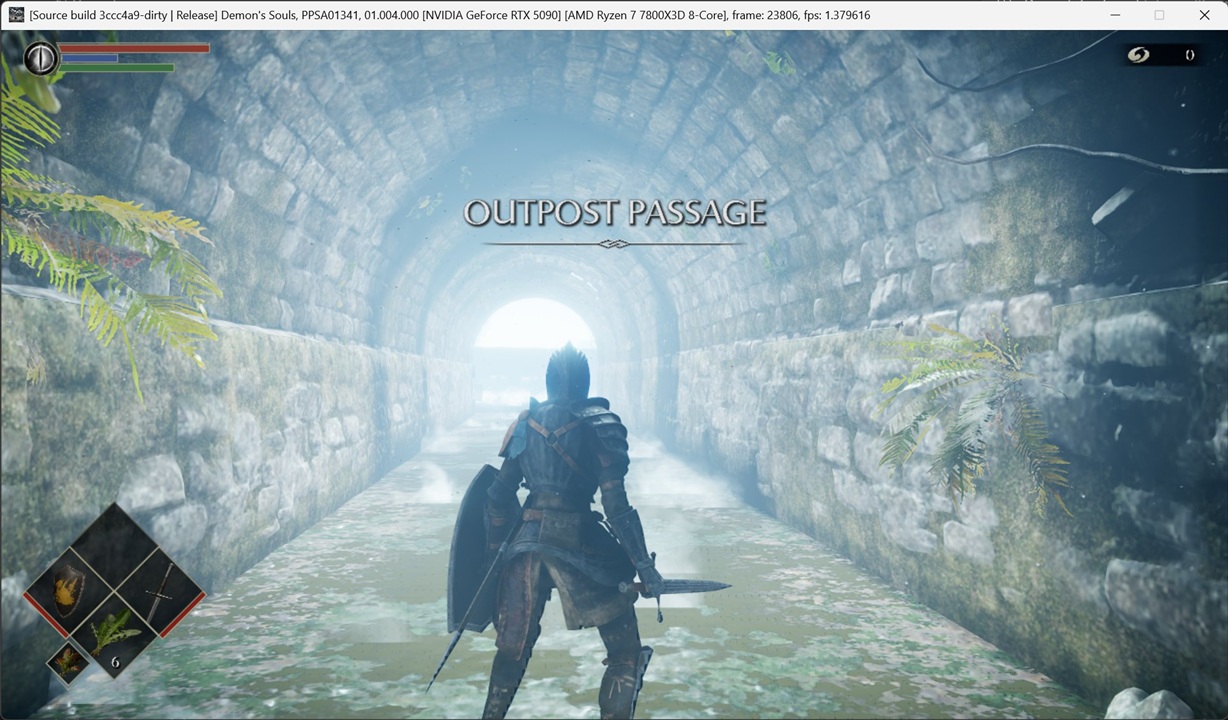This screenshot has height=720, width=1228.
Task: Select the grass consumable item slot
Action: point(114,636)
